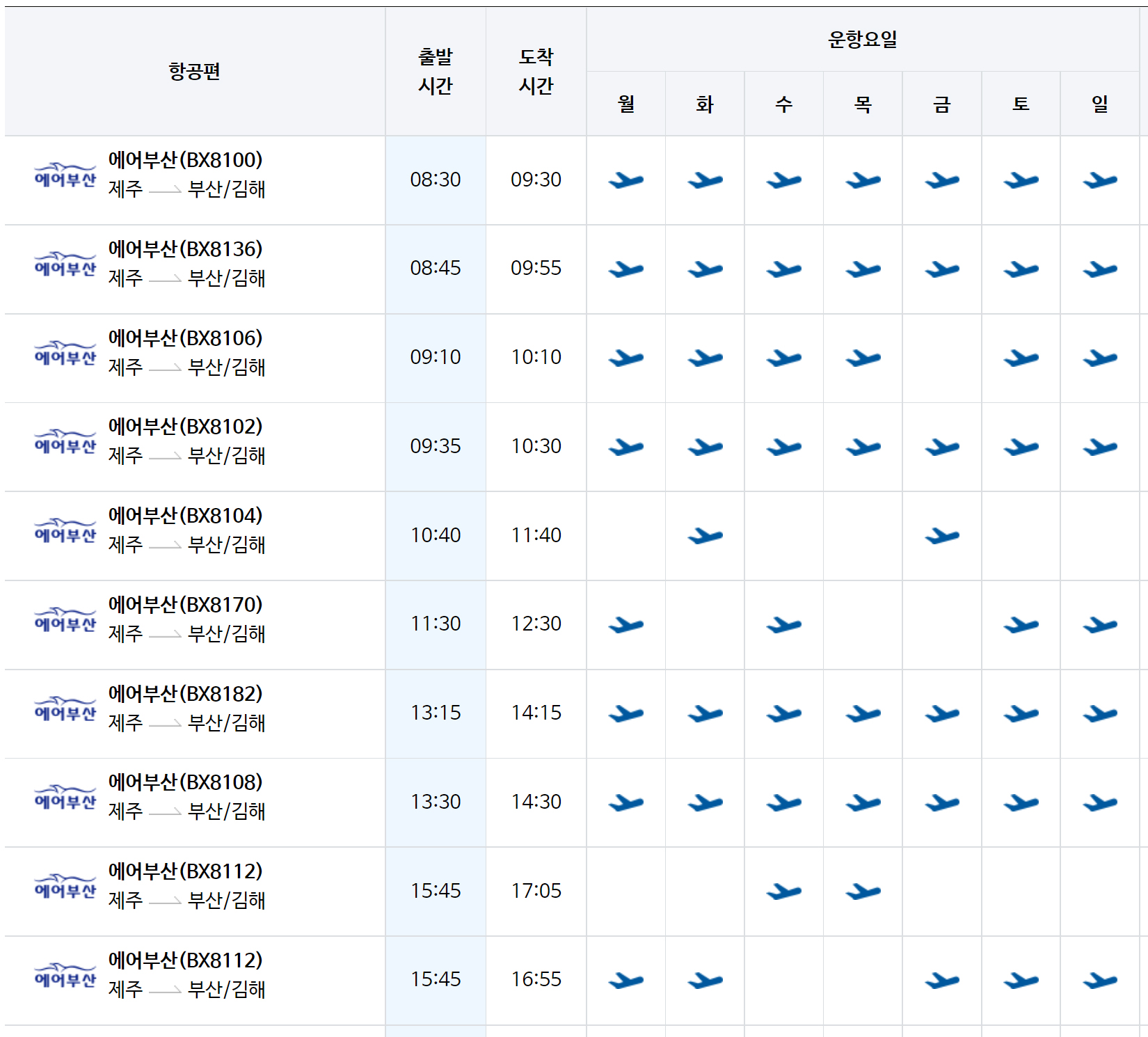Click the 제주 → 부산/김해 route under BX8100

click(187, 189)
